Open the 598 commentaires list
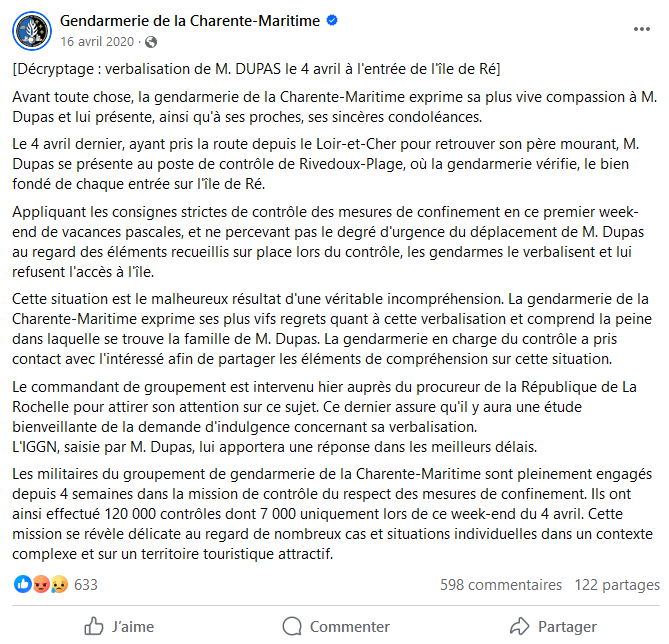 tap(501, 585)
